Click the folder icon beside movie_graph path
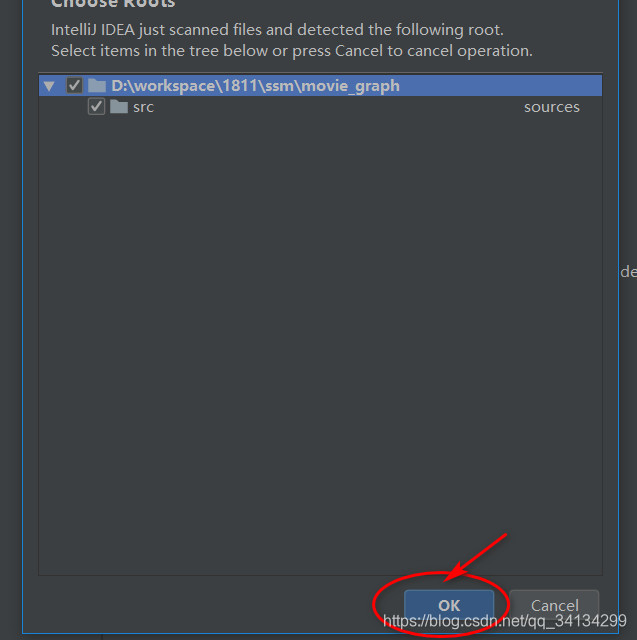The width and height of the screenshot is (637, 640). pos(97,86)
